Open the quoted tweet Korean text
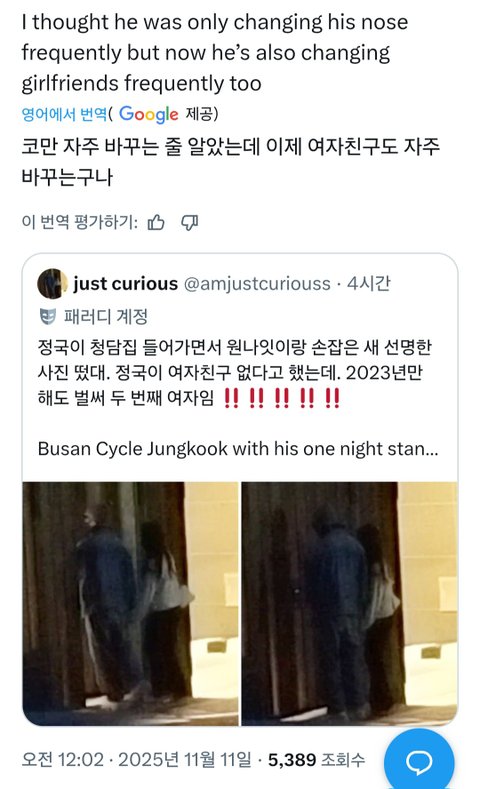 [x=234, y=372]
